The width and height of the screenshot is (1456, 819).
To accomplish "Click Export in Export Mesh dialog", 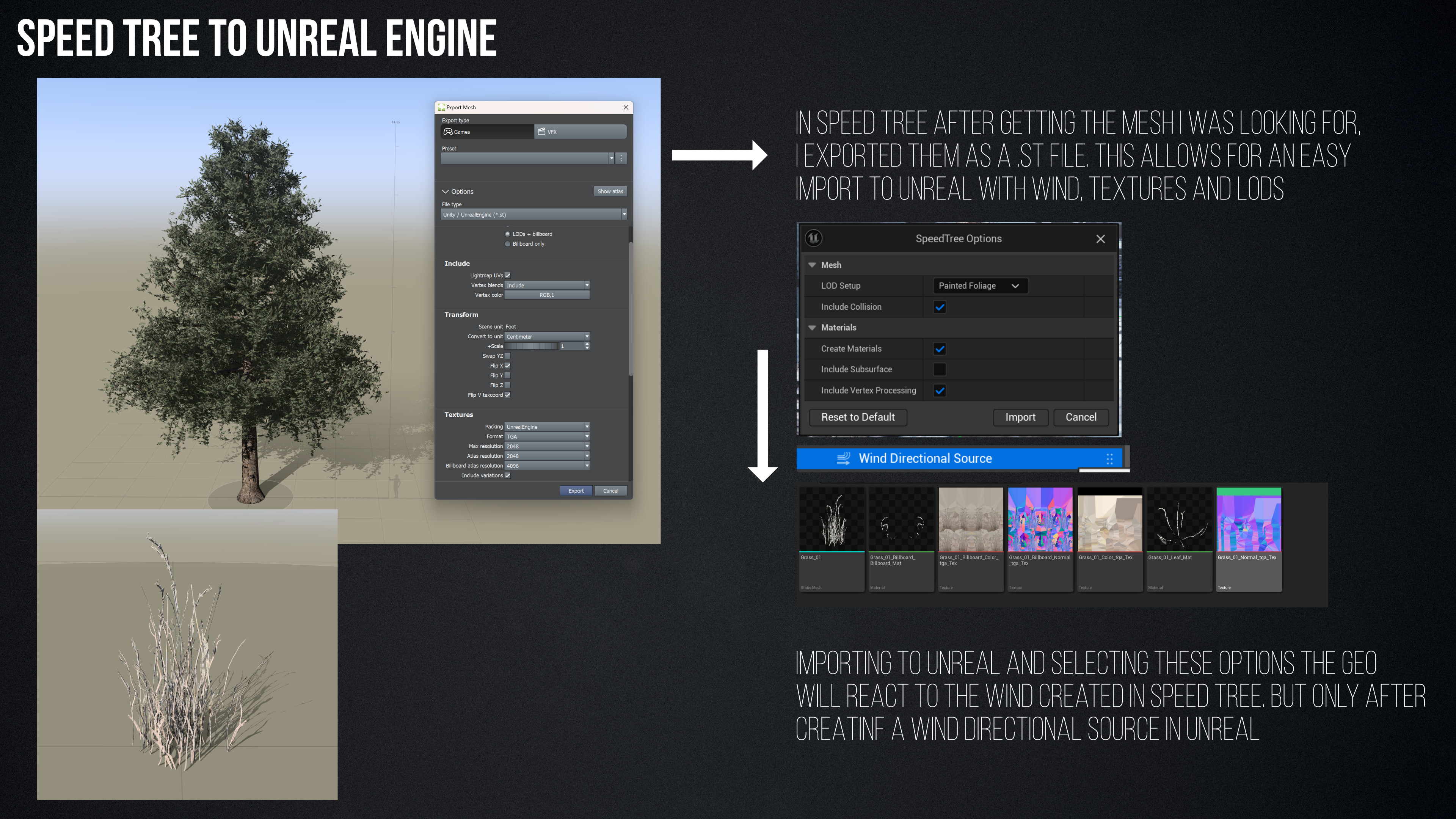I will tap(576, 491).
